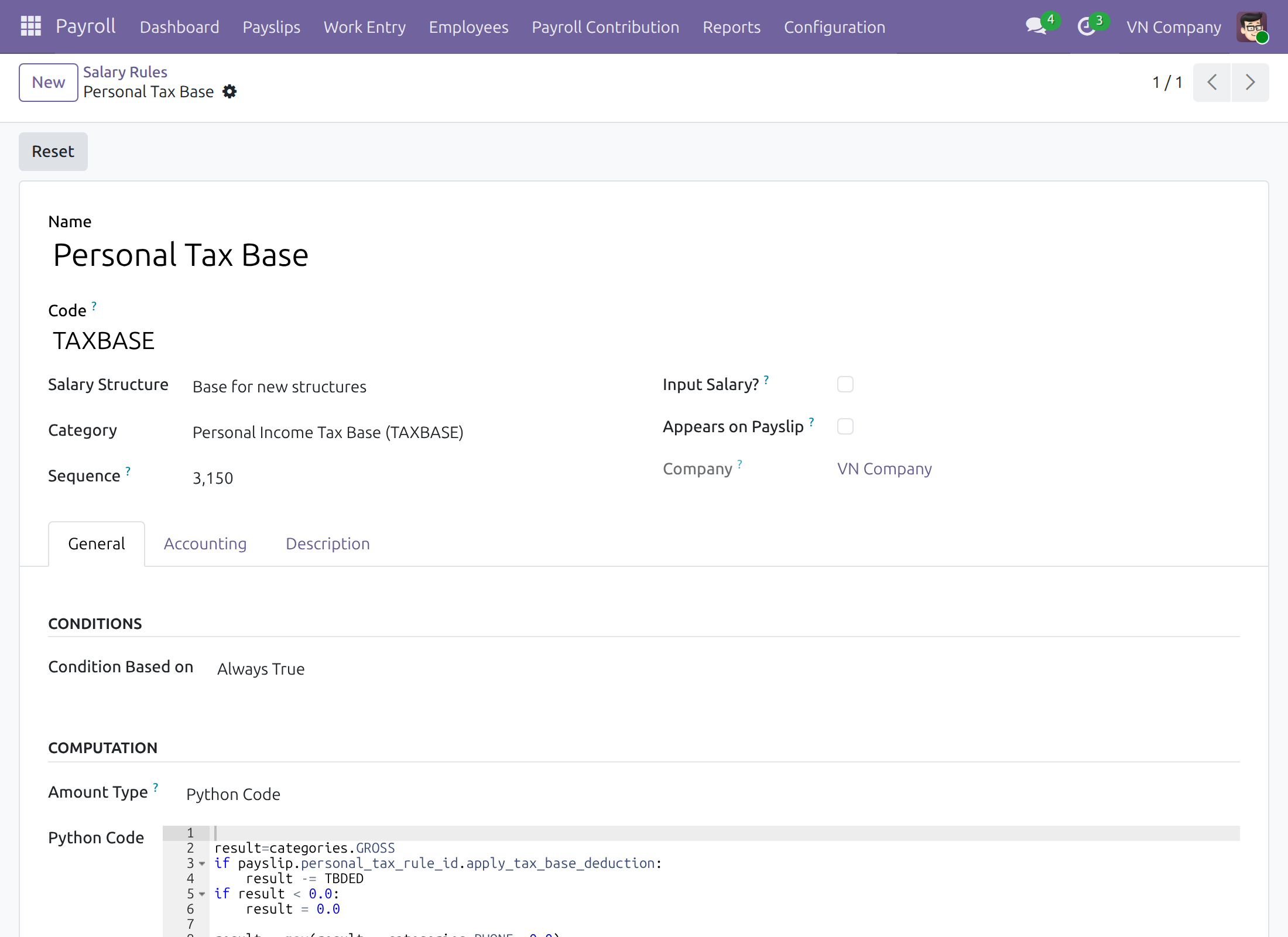Screen dimensions: 1288x937
Task: Open the activities clock icon
Action: 1087,26
